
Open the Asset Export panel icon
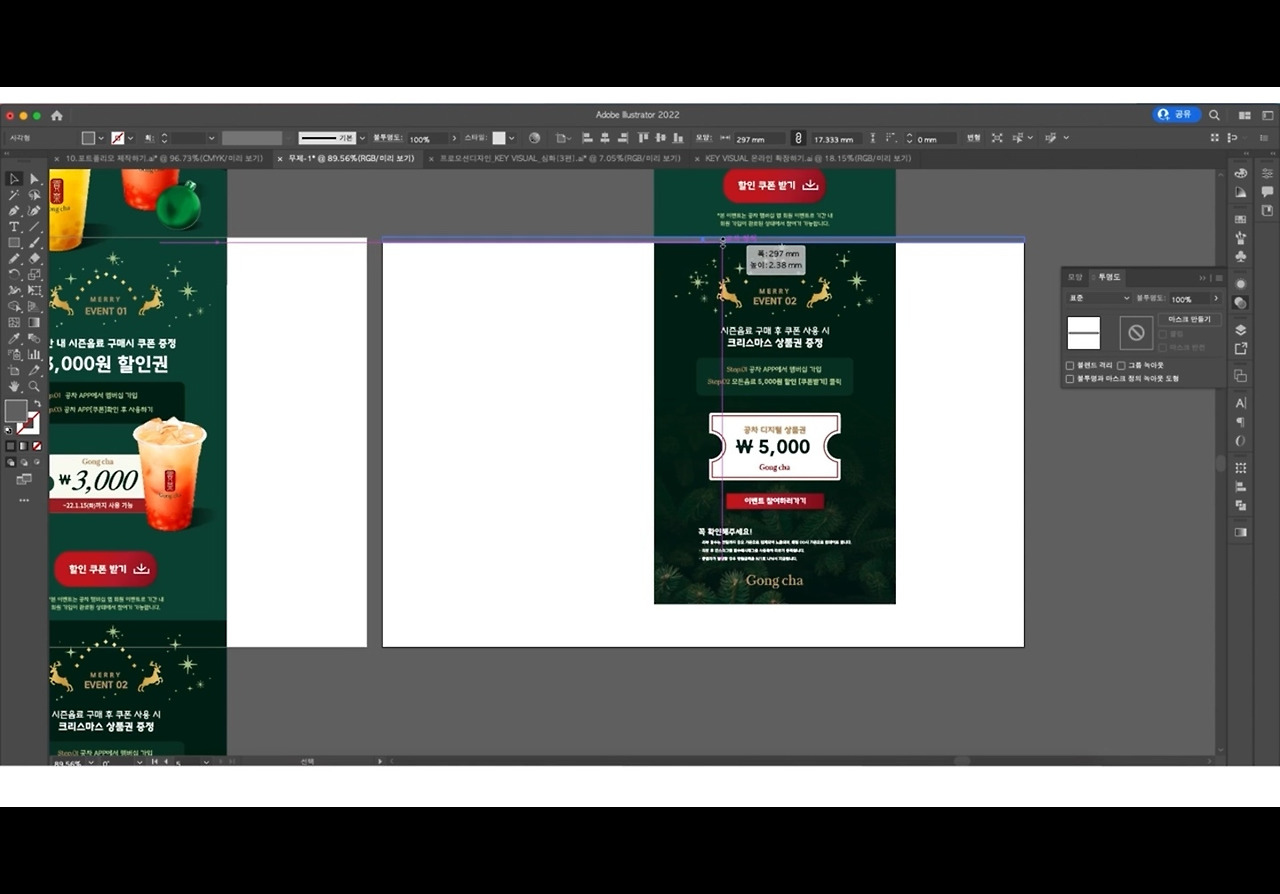pyautogui.click(x=1241, y=349)
